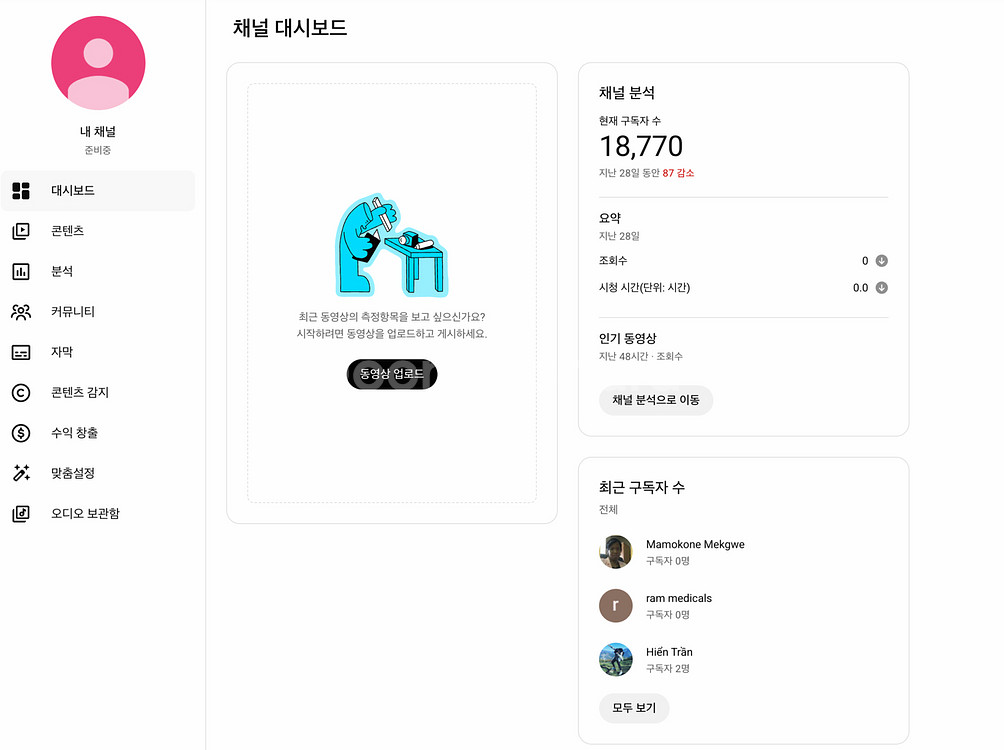This screenshot has height=750, width=1004.
Task: Click the channel profile avatar
Action: (98, 63)
